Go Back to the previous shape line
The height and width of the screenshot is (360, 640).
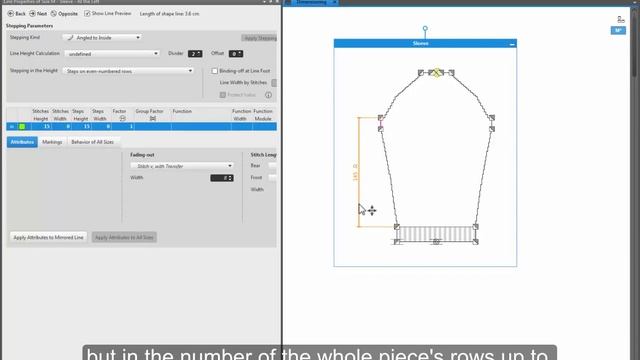(x=16, y=13)
